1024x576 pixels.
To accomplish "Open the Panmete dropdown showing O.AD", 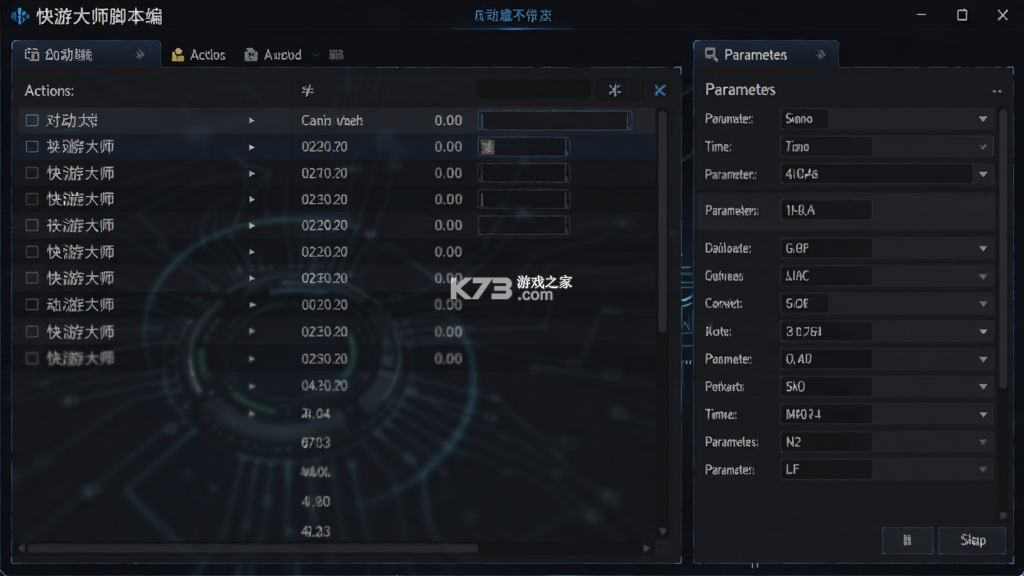I will point(983,359).
